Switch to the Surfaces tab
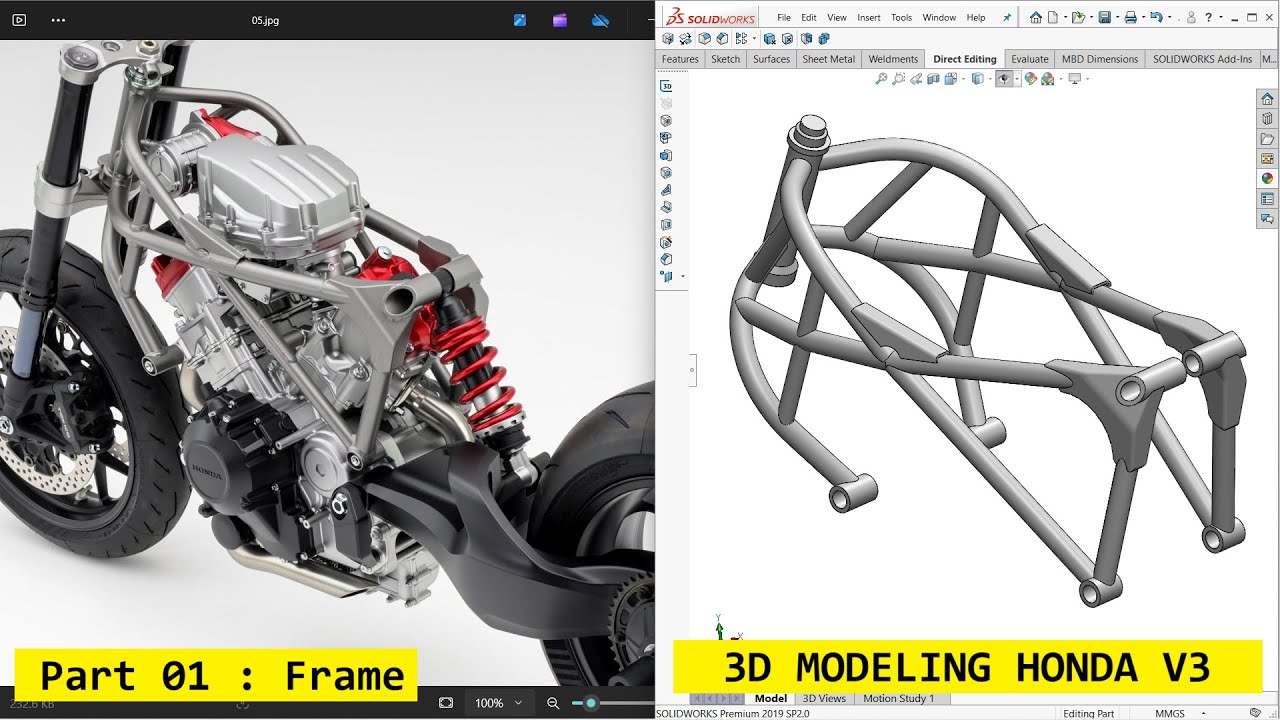 [x=772, y=59]
